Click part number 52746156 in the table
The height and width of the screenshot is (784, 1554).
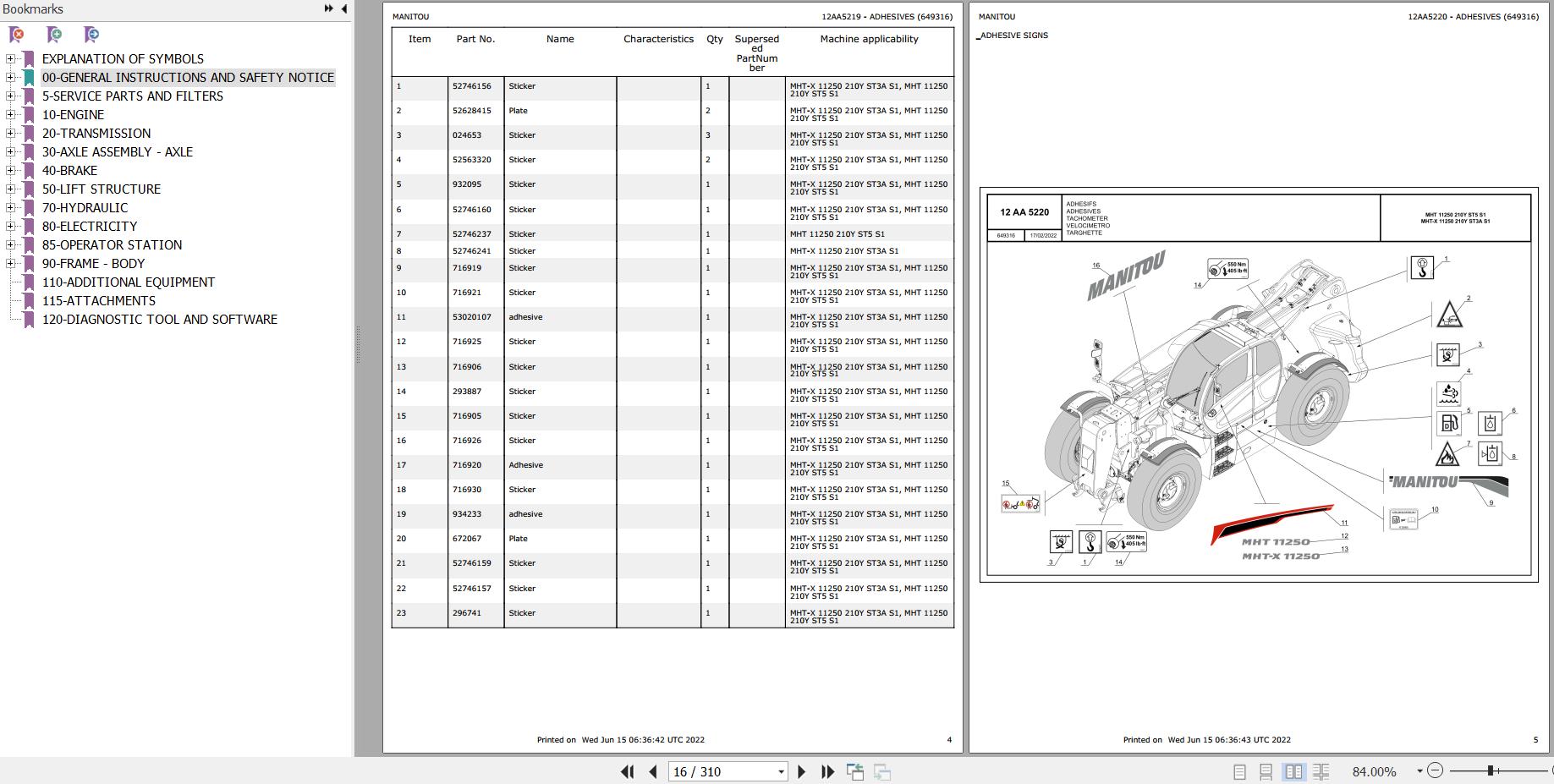(471, 86)
